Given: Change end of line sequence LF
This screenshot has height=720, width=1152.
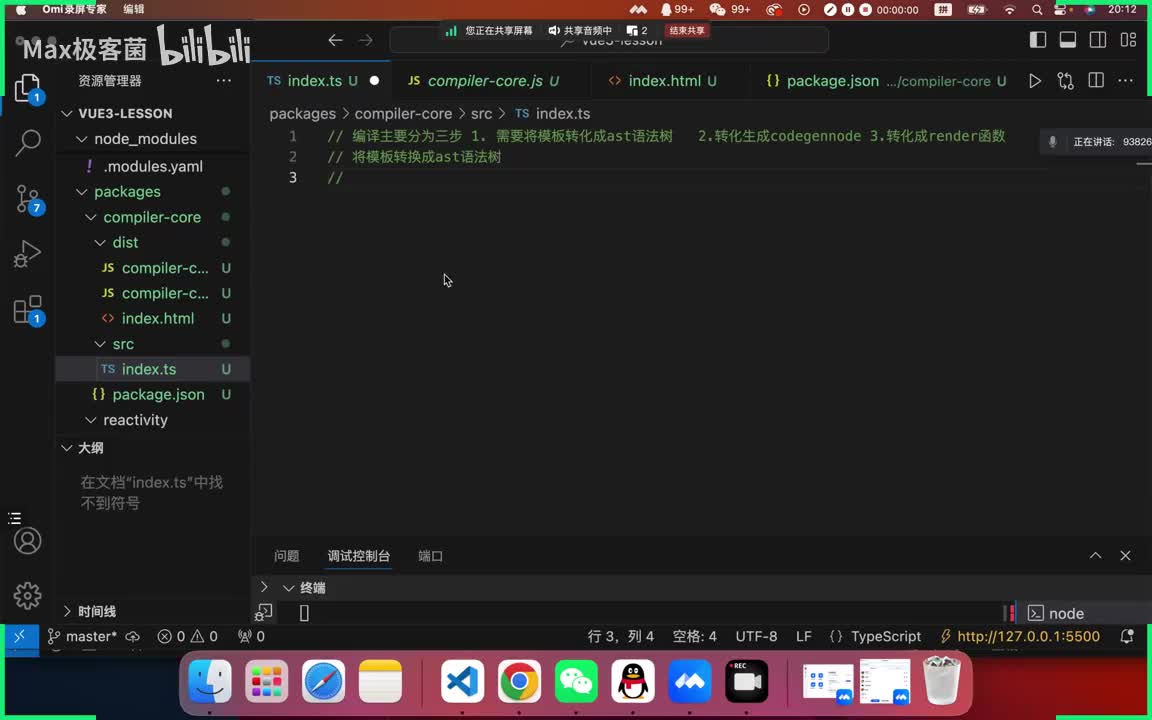Looking at the screenshot, I should point(804,636).
